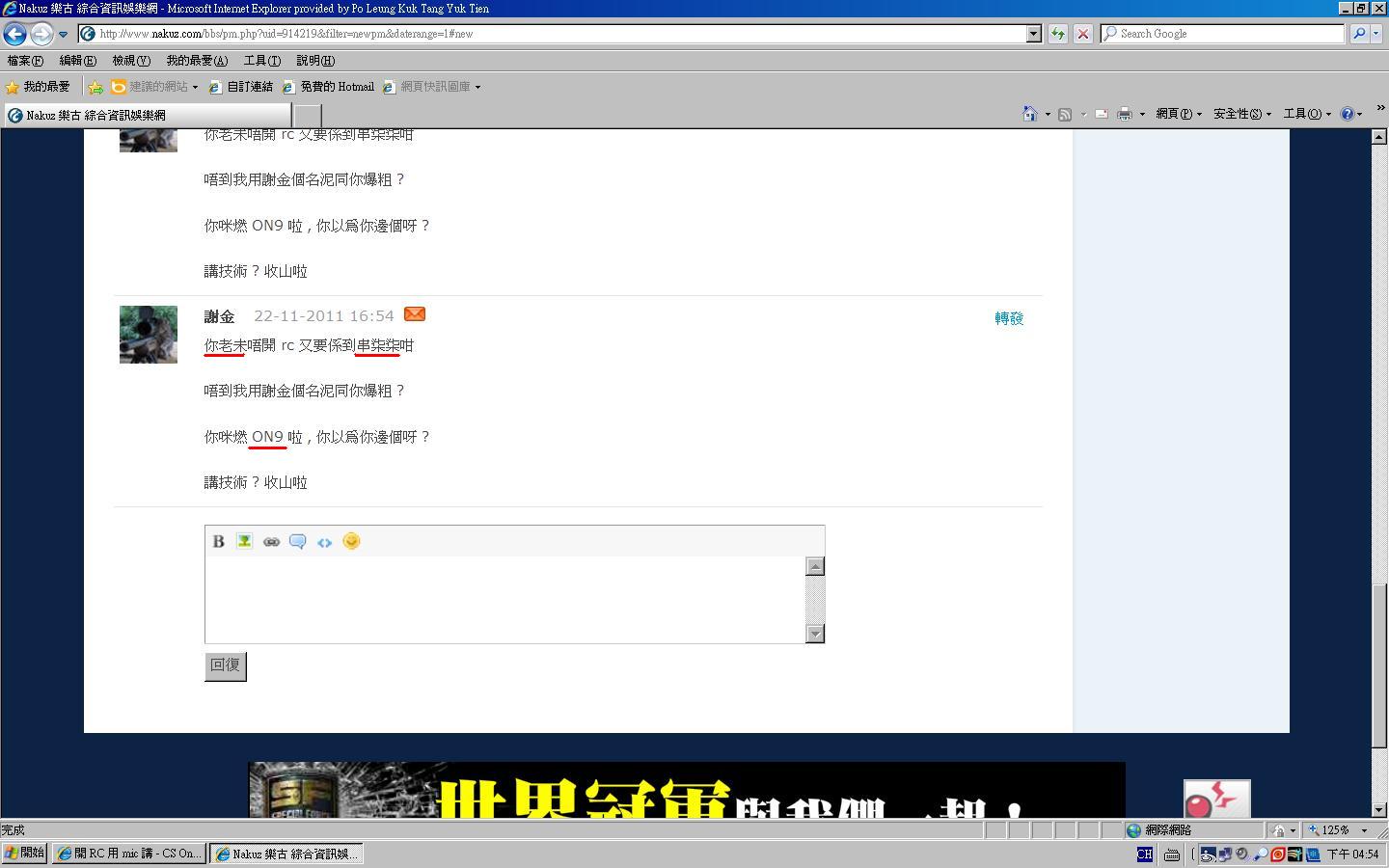Open the 檔案(F) menu
This screenshot has height=868, width=1389.
click(x=25, y=61)
